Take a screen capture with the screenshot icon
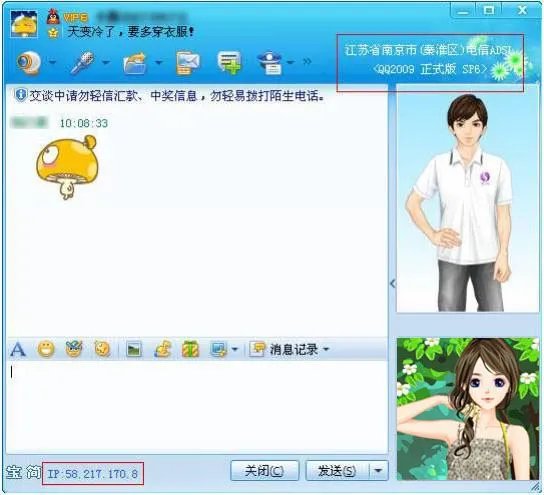The image size is (544, 495). click(219, 349)
